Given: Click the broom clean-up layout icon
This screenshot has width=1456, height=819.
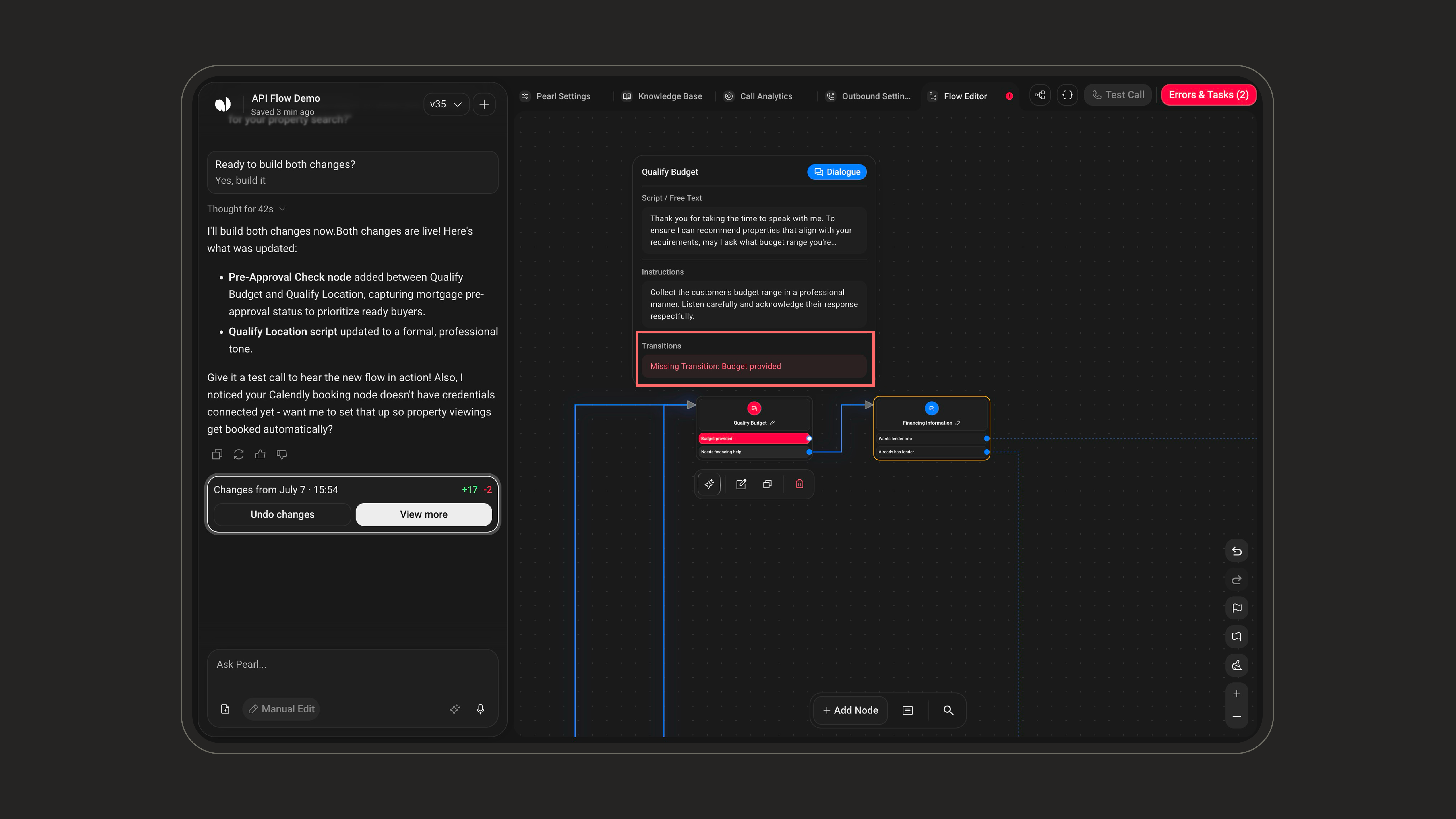Looking at the screenshot, I should (1237, 665).
